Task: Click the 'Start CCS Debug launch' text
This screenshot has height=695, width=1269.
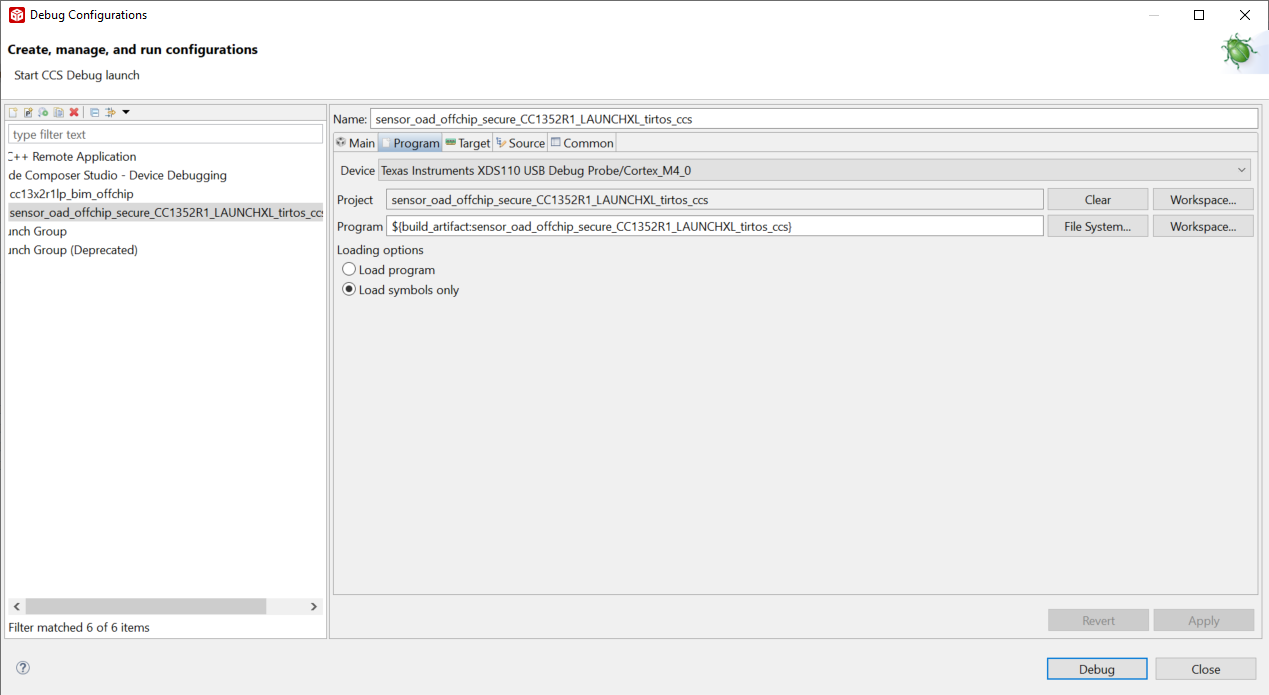Action: 77,75
